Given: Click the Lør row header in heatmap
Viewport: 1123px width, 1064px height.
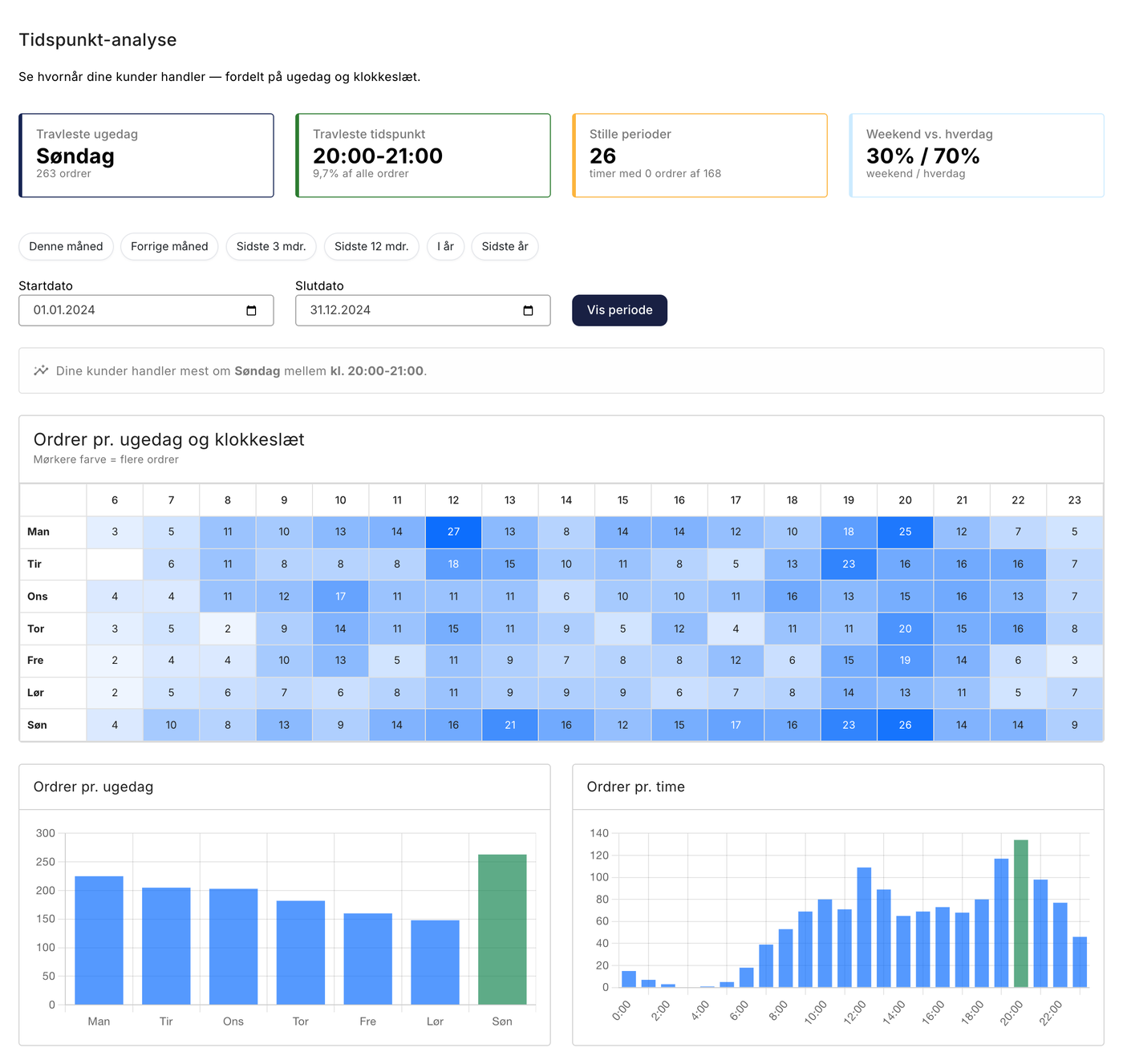Looking at the screenshot, I should [x=53, y=693].
